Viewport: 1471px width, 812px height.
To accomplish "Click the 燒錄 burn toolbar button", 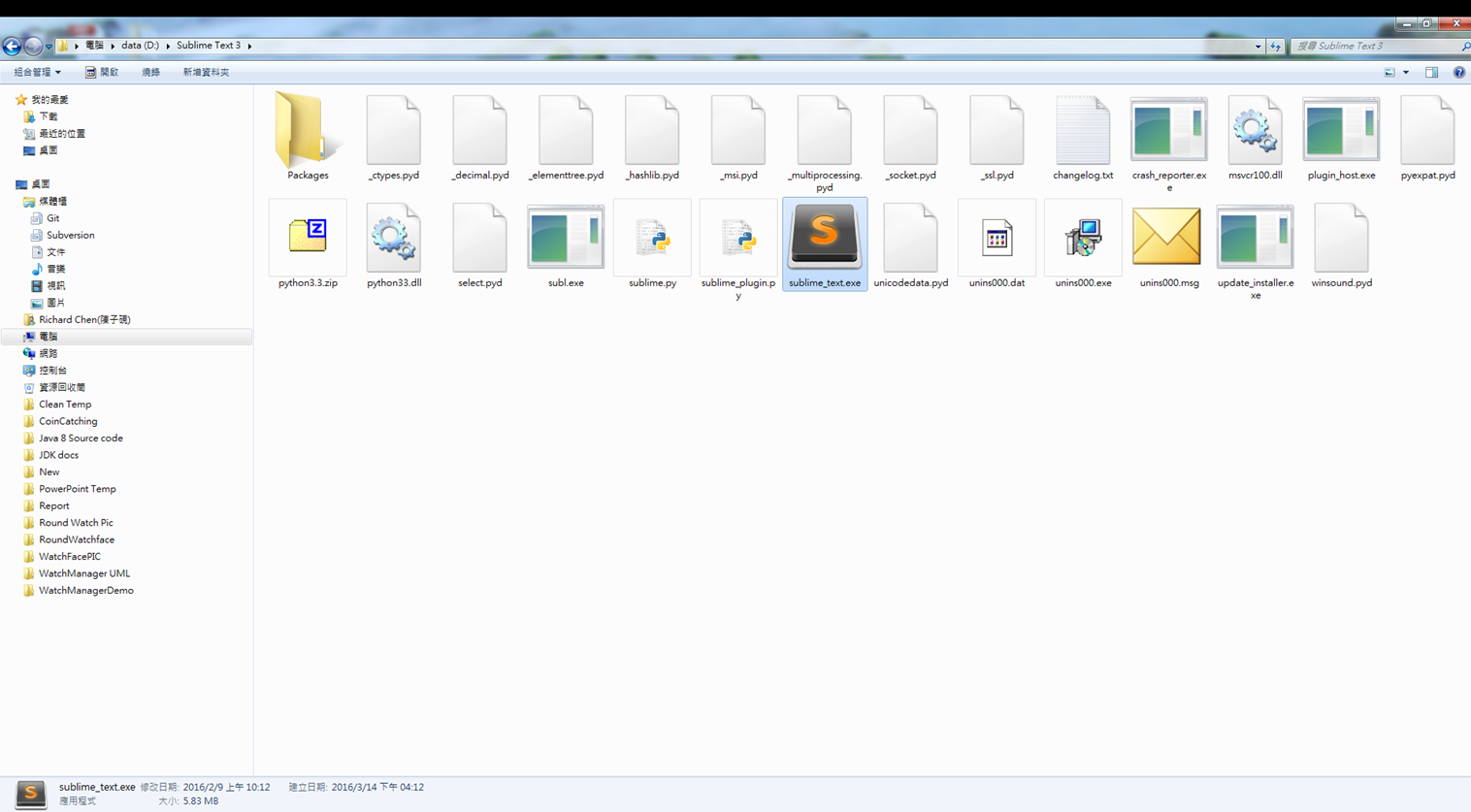I will tap(150, 72).
